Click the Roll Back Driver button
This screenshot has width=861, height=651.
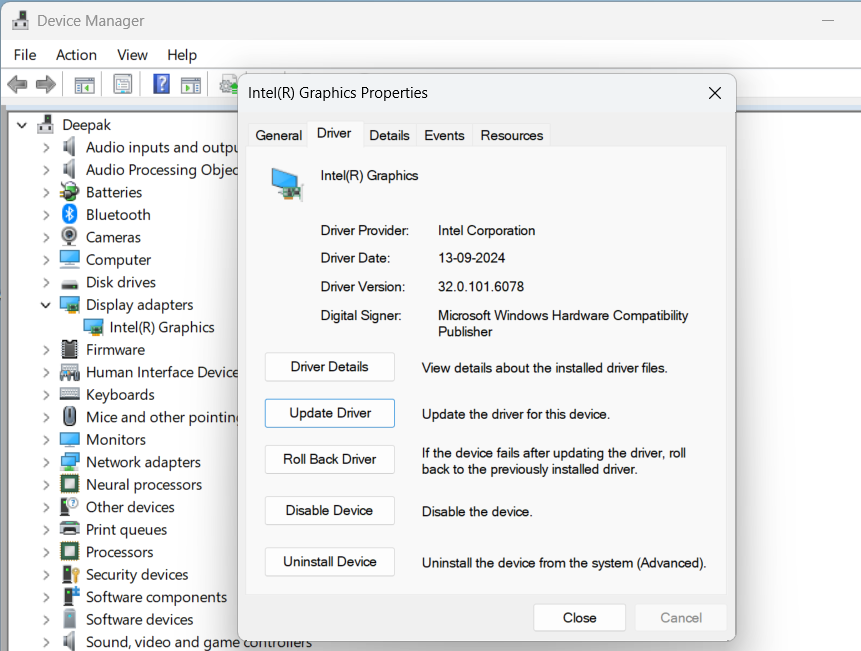pos(329,459)
